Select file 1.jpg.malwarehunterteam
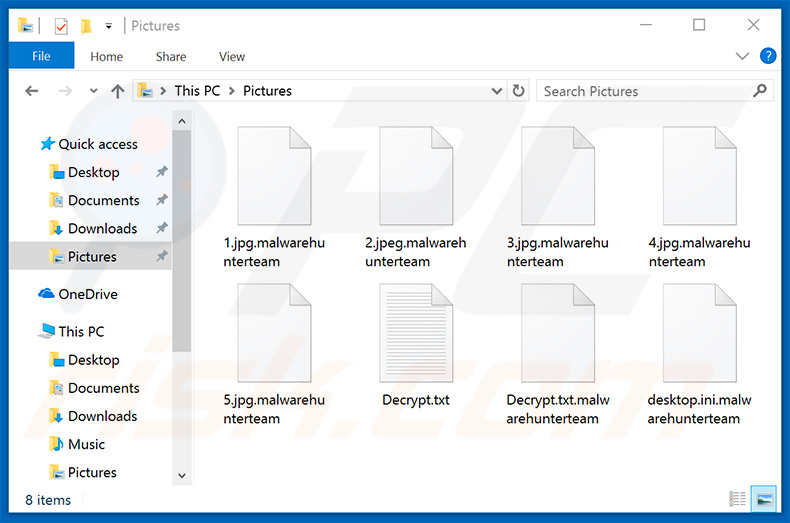 coord(274,198)
